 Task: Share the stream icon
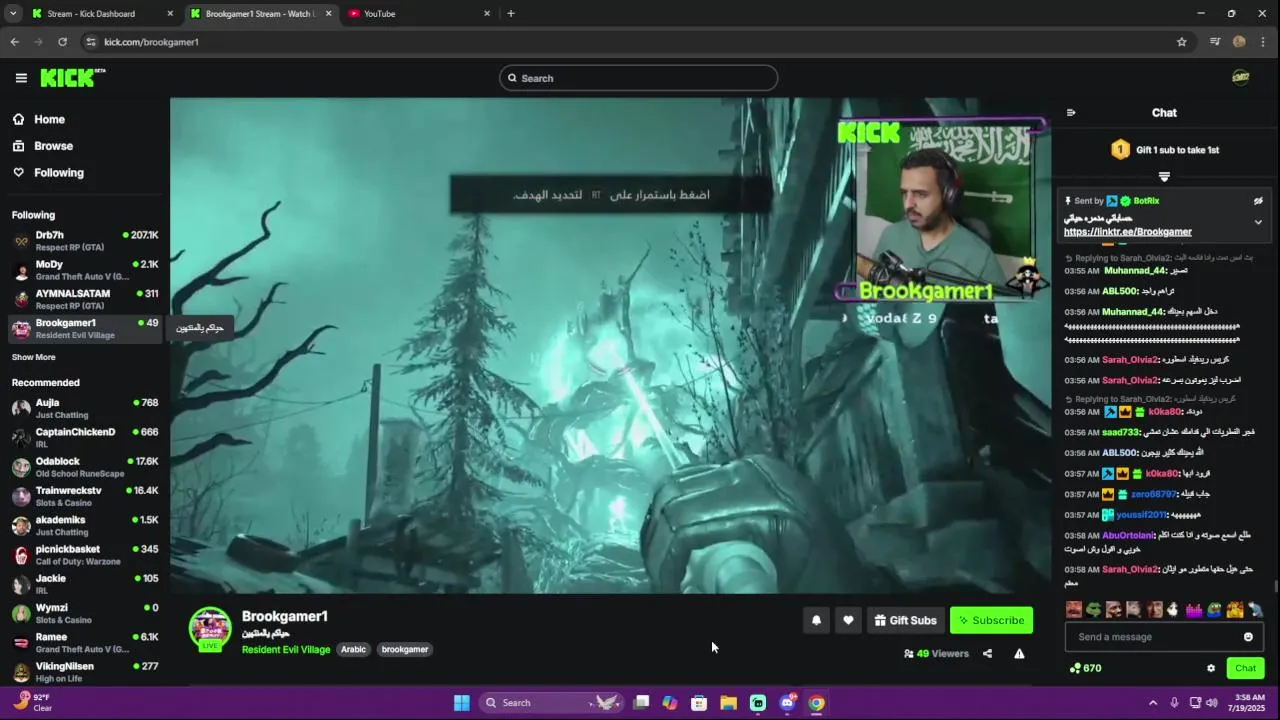click(987, 654)
